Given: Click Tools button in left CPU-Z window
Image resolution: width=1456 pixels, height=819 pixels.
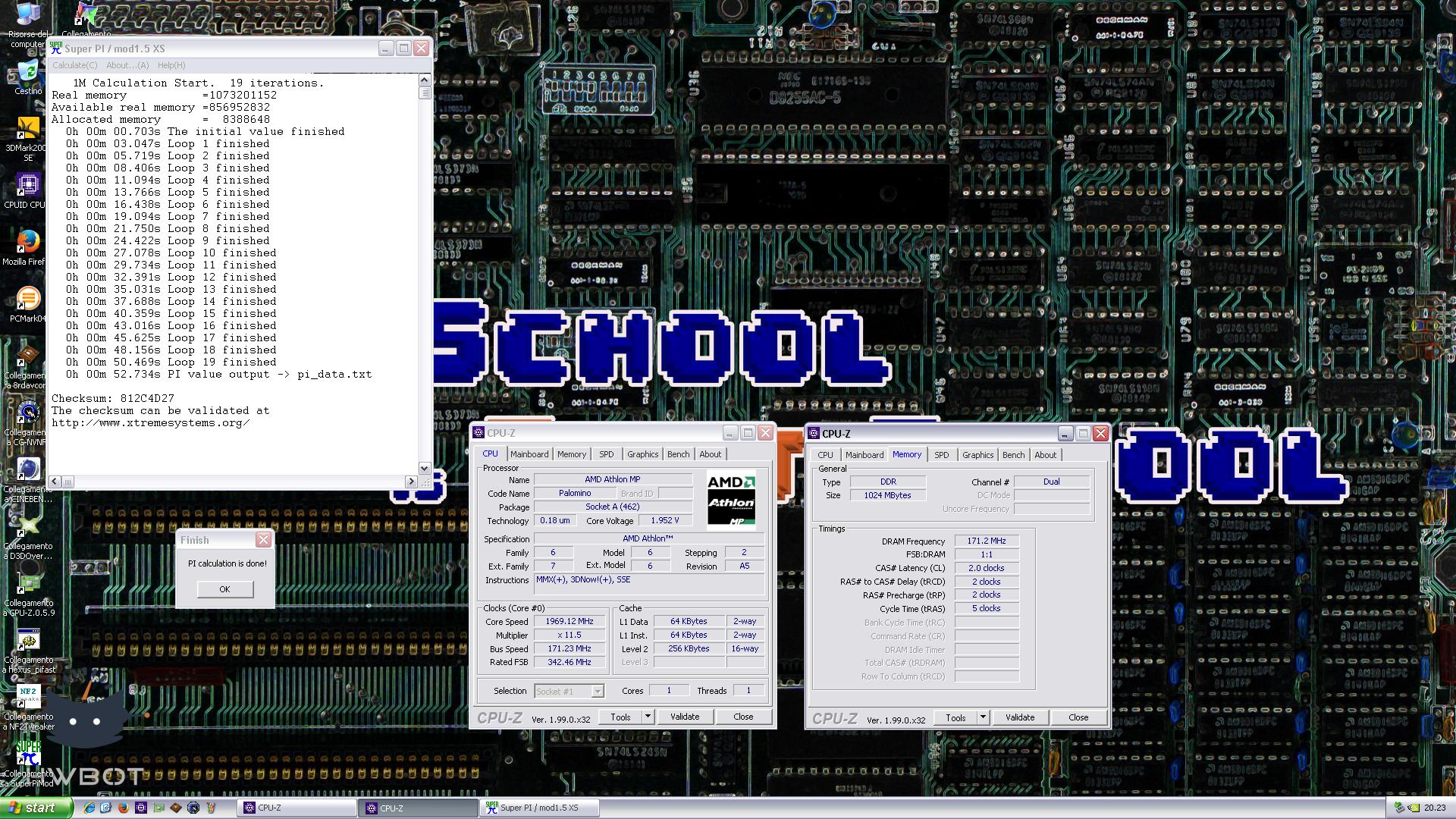Looking at the screenshot, I should 620,717.
